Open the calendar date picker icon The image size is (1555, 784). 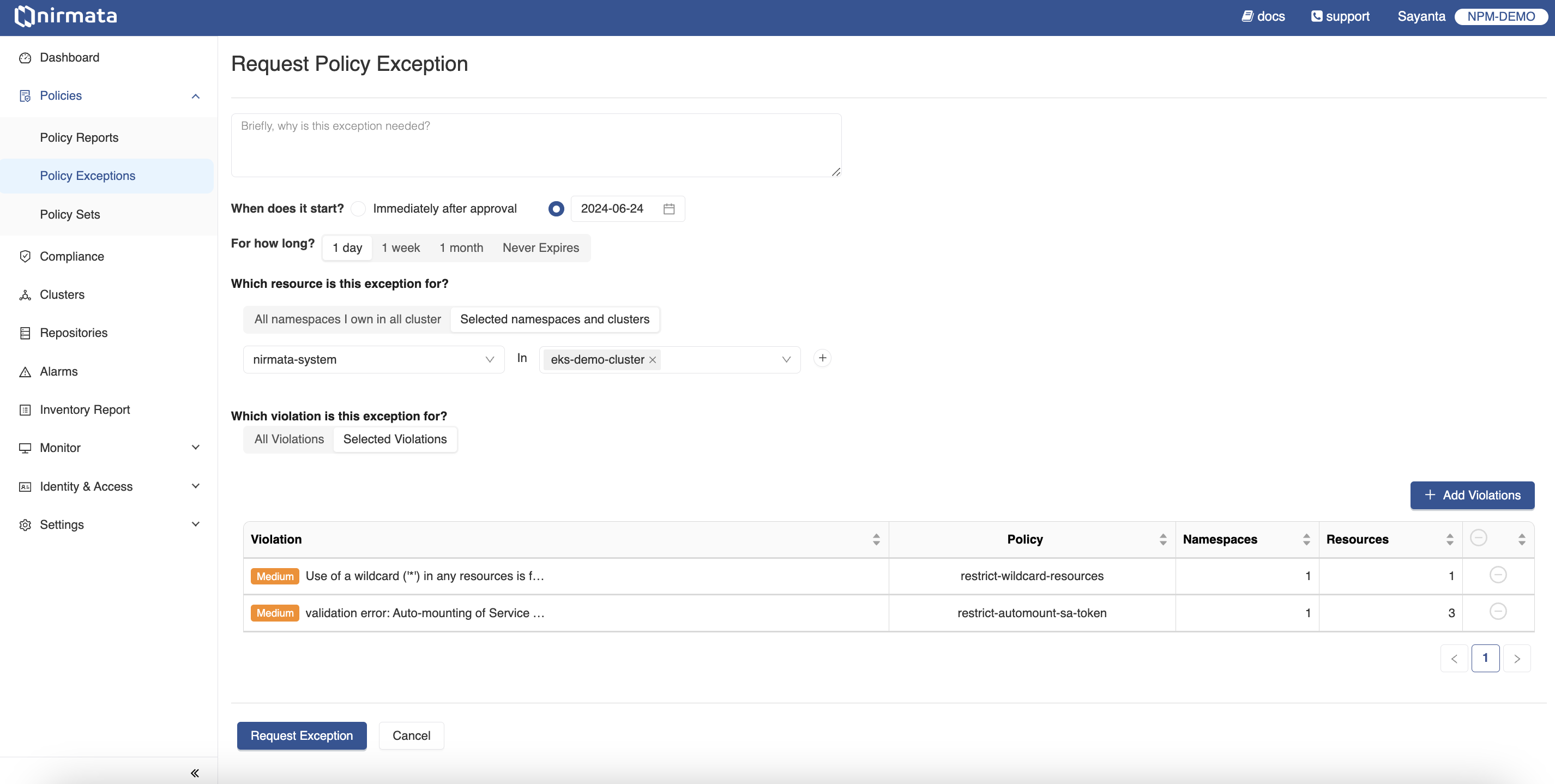[x=669, y=209]
